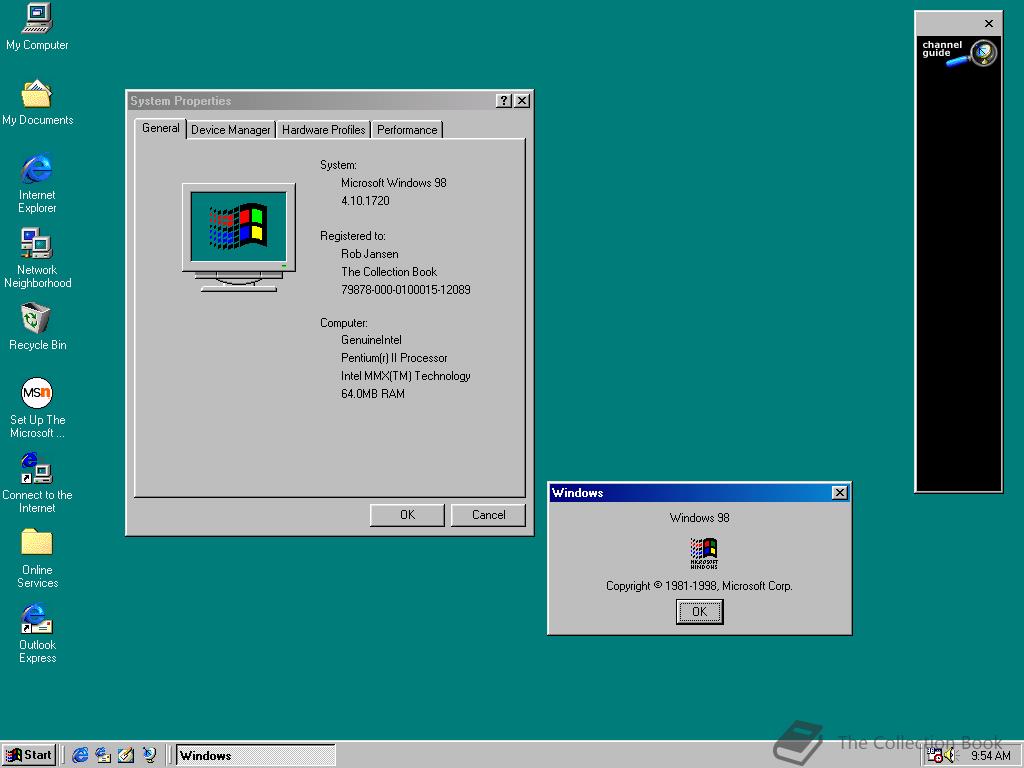Image resolution: width=1024 pixels, height=768 pixels.
Task: Click the 'Pentium(r) II Processor' text
Action: point(394,358)
